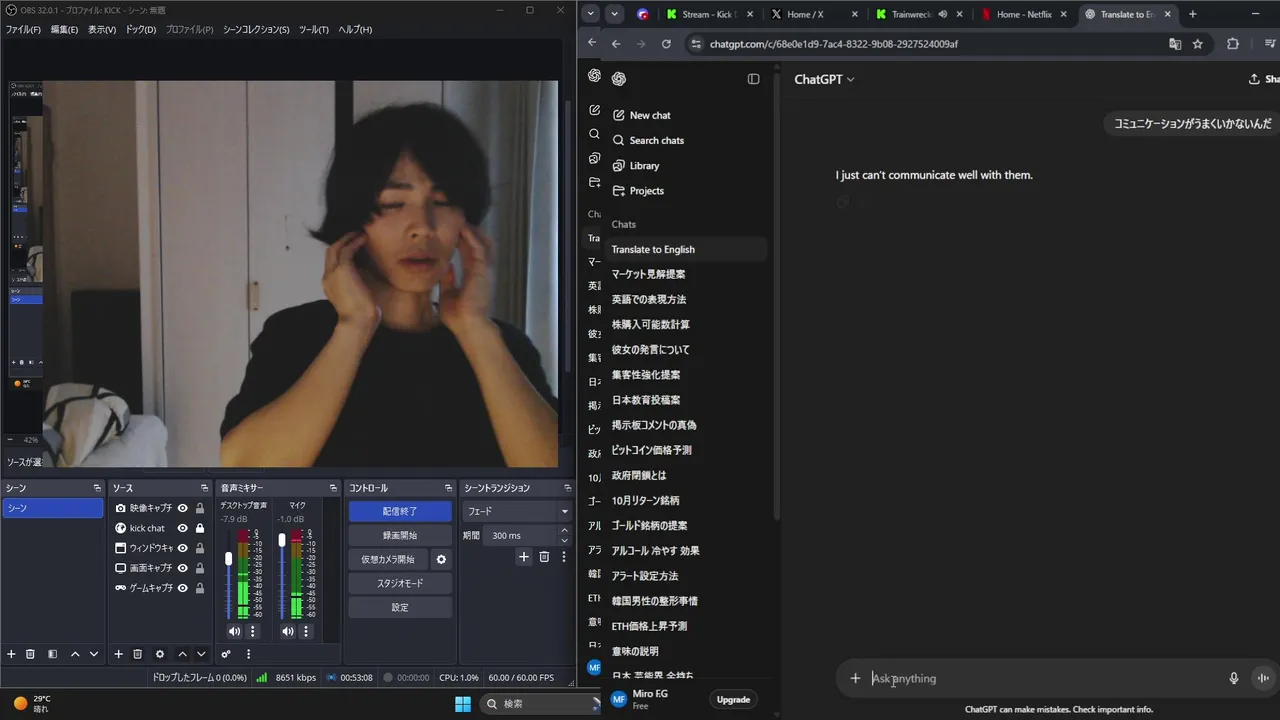Open browser extensions puzzle icon
1280x720 pixels.
pyautogui.click(x=1232, y=44)
